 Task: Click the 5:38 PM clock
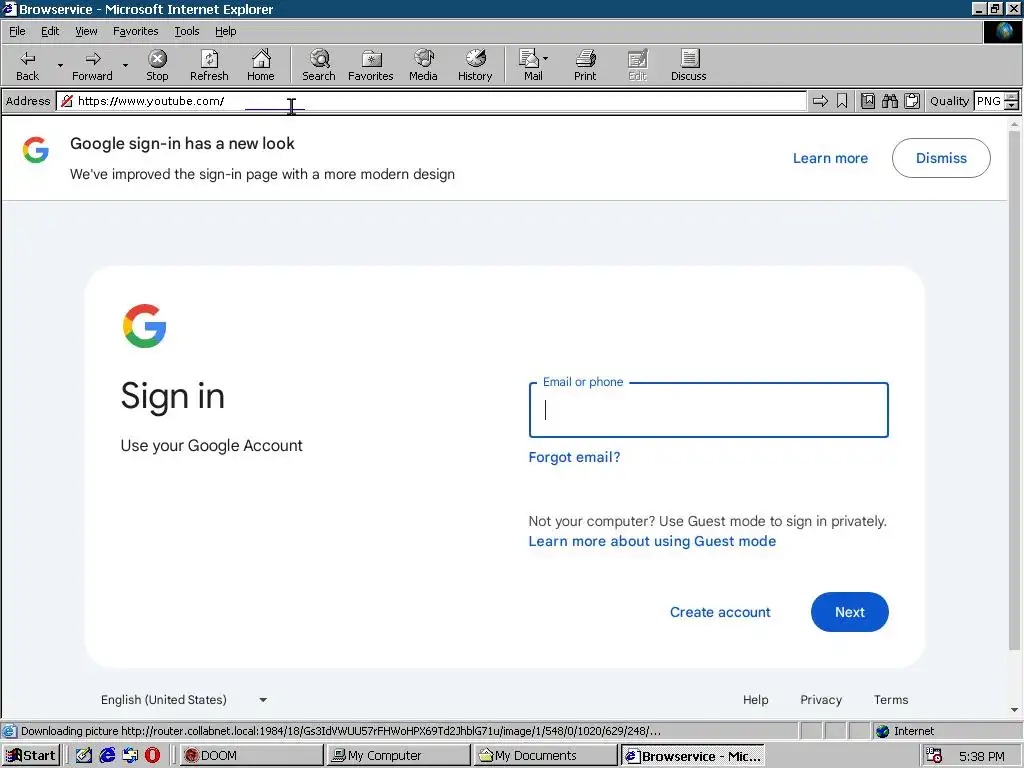pyautogui.click(x=982, y=756)
